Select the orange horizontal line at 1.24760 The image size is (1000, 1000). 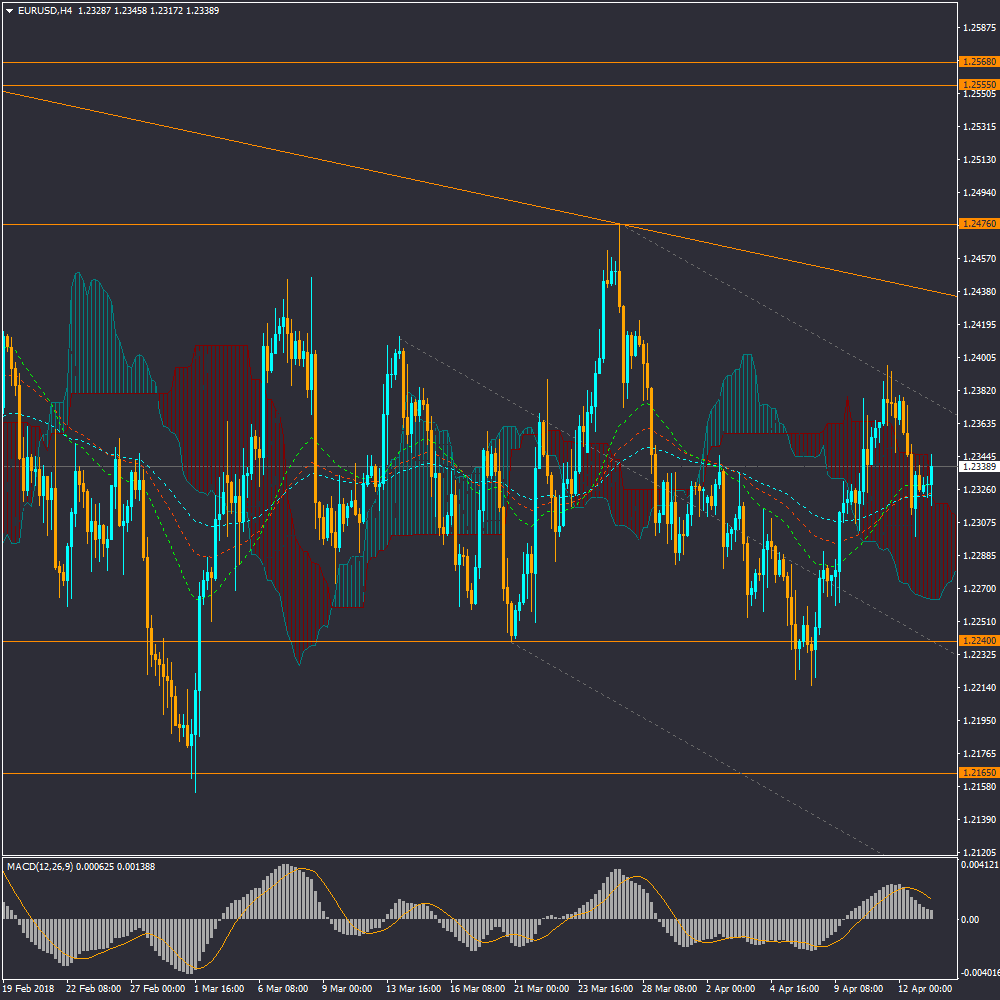[300, 224]
